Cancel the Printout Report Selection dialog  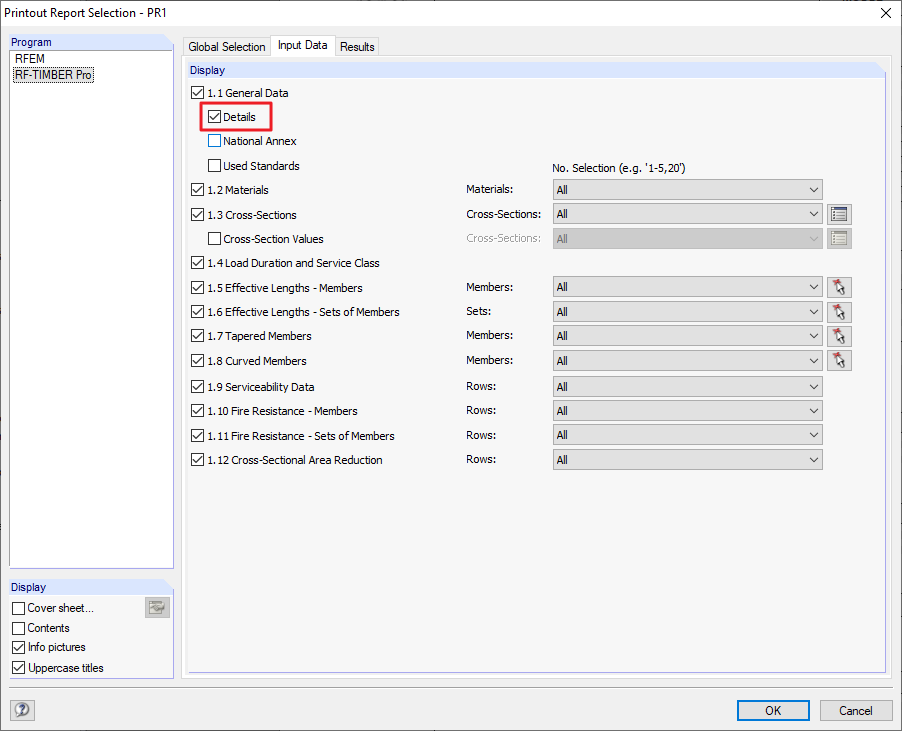click(x=856, y=710)
